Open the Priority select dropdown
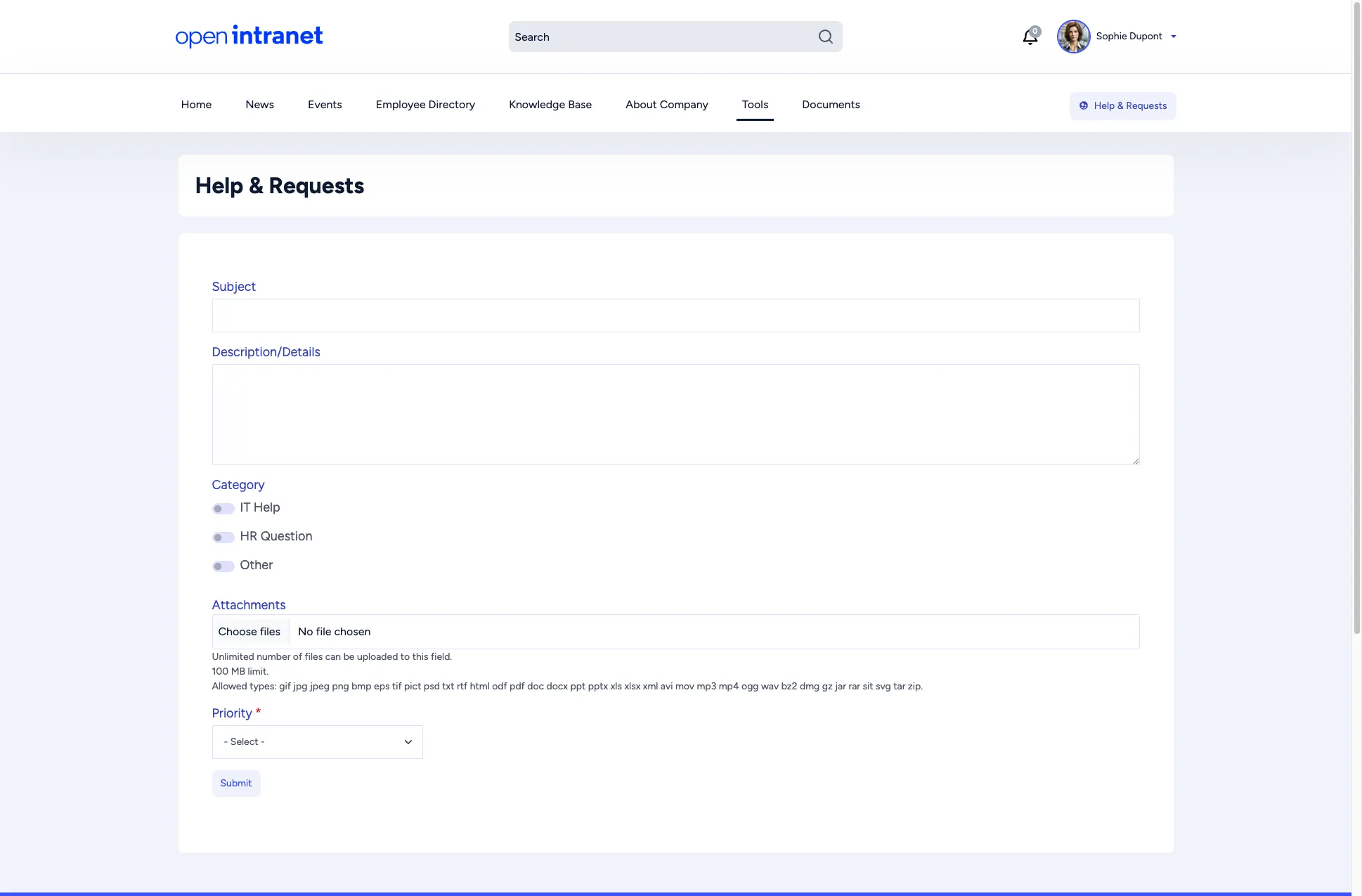 317,742
